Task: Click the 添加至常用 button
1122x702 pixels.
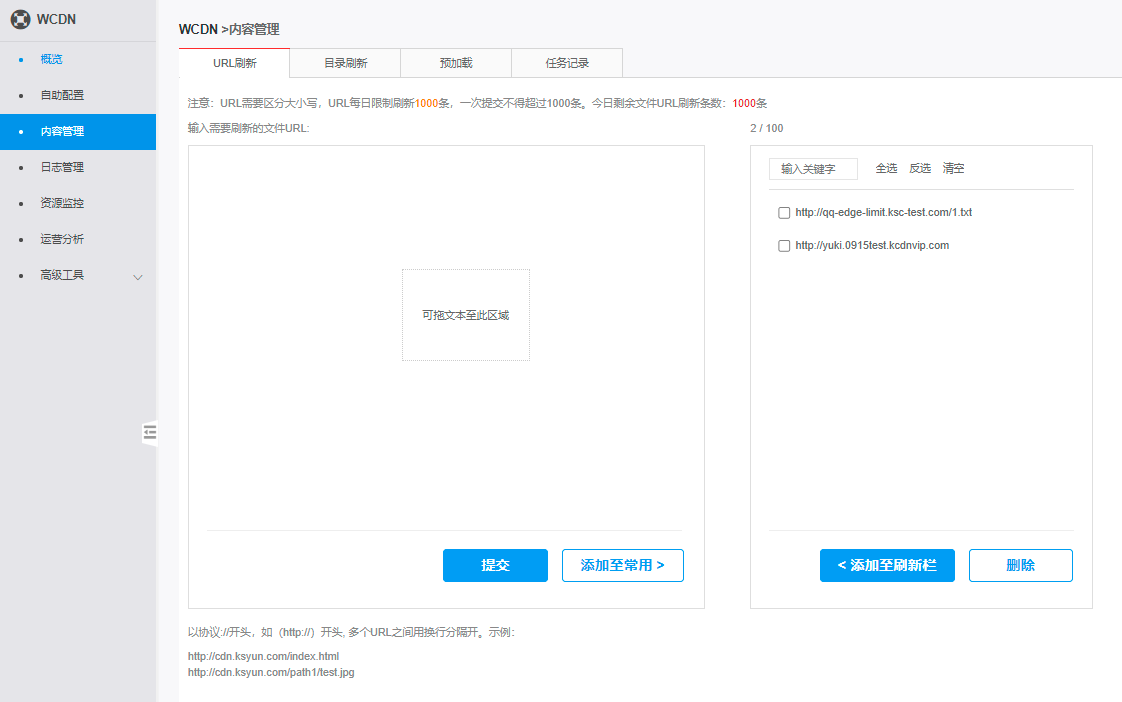Action: [x=622, y=565]
